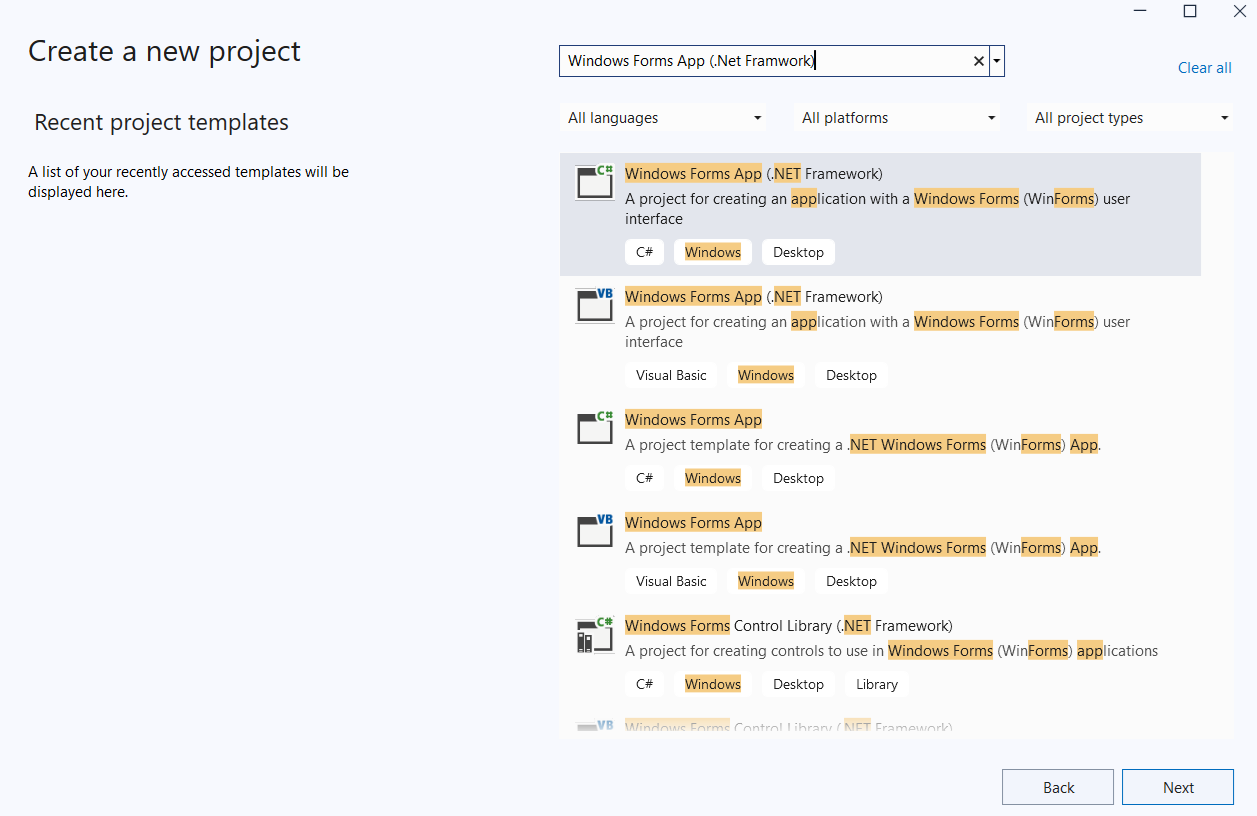Image resolution: width=1257 pixels, height=816 pixels.
Task: Click the Desktop tag on the Visual Basic template
Action: [851, 581]
